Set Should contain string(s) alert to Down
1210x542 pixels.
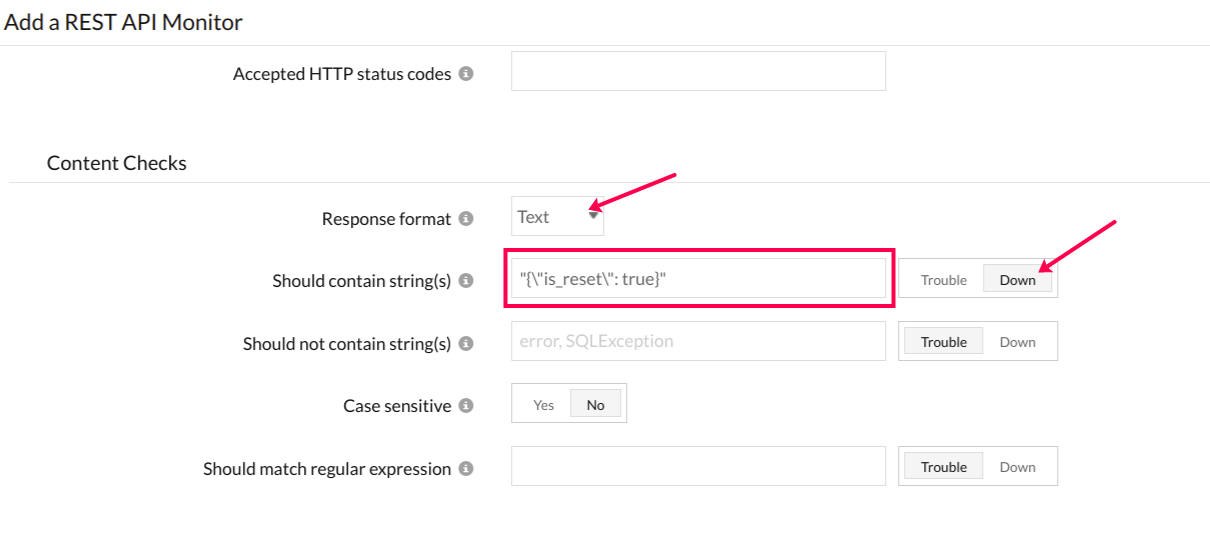pyautogui.click(x=1017, y=280)
